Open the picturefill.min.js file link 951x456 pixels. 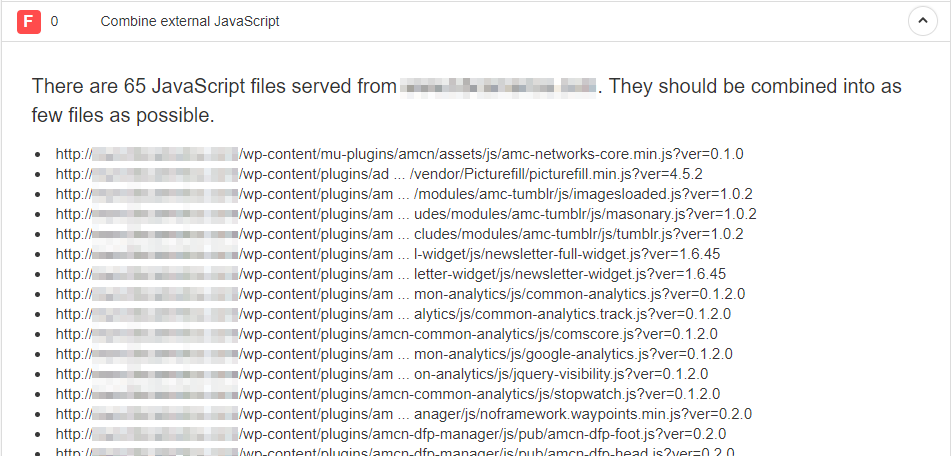(x=379, y=174)
